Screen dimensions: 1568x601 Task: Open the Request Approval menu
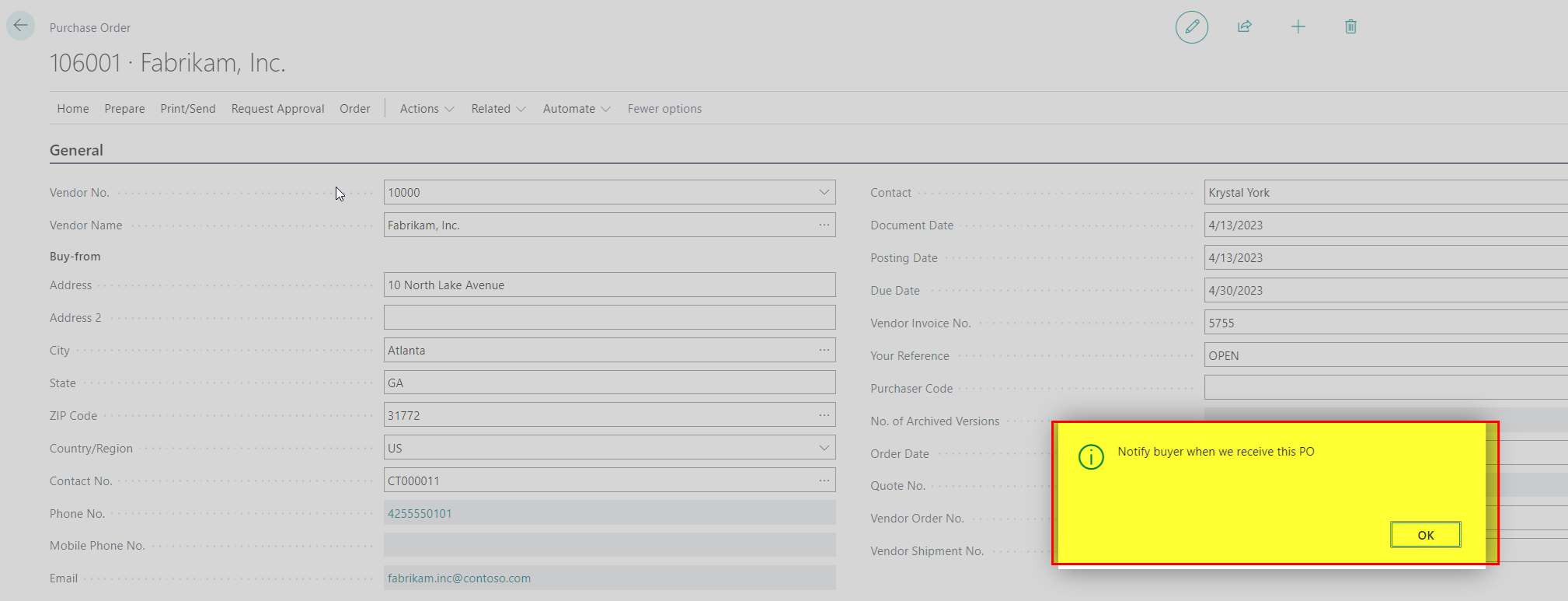(277, 109)
